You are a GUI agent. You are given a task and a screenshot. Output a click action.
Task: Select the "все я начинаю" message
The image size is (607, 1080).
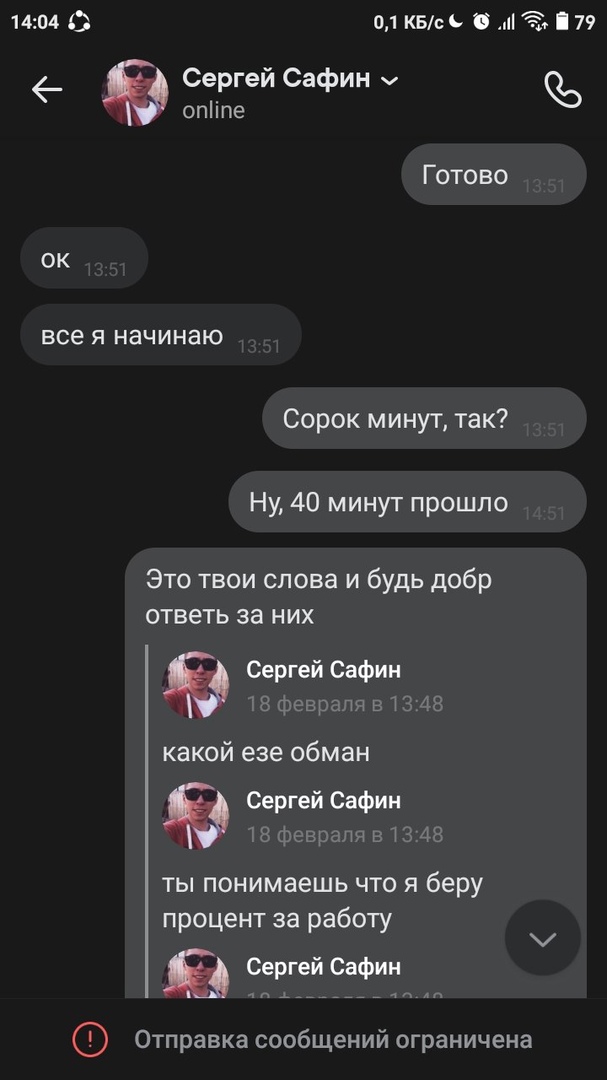coord(161,335)
